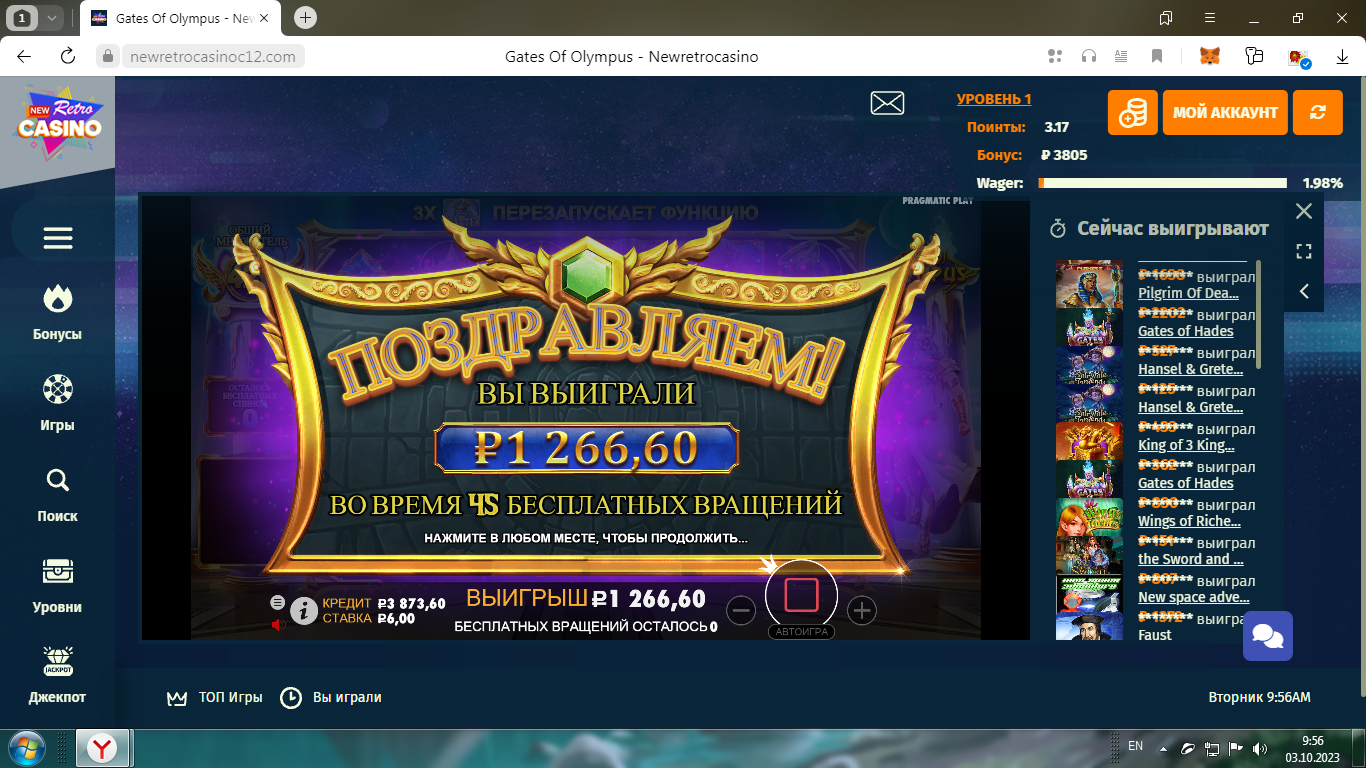Select the Gates Of Olympus browser tab
Viewport: 1366px width, 768px height.
pyautogui.click(x=178, y=18)
